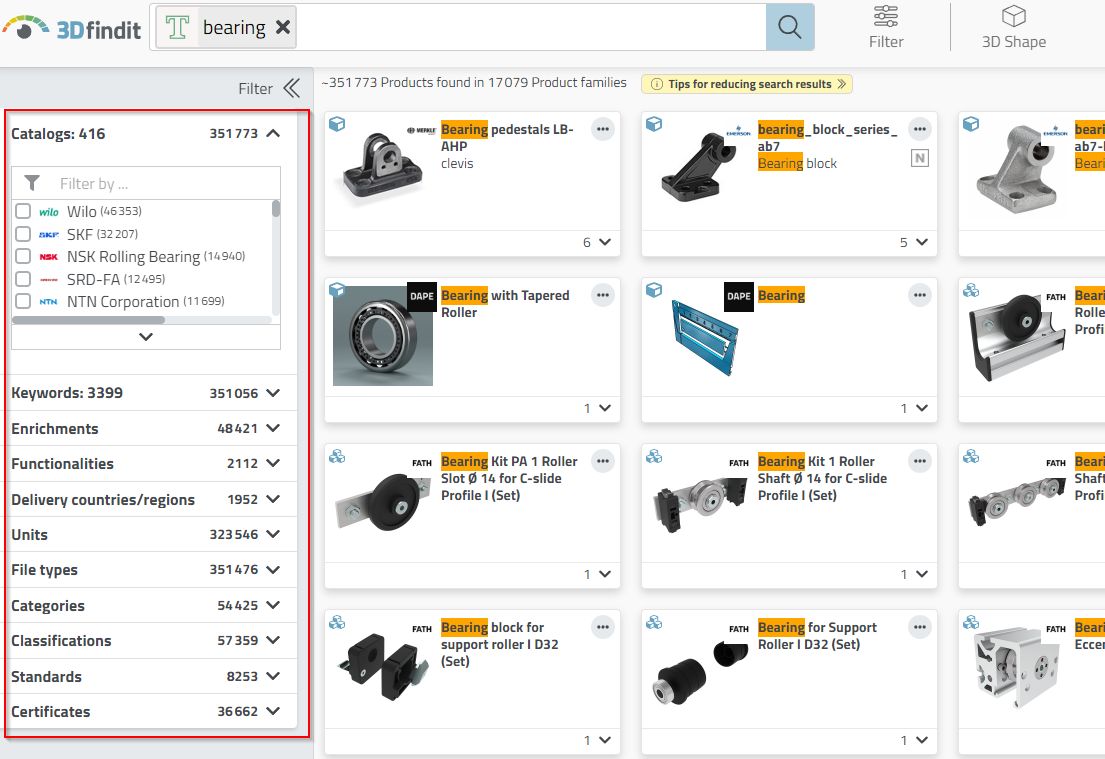Open Tips for reducing search results
Viewport: 1105px width, 759px height.
(x=747, y=84)
